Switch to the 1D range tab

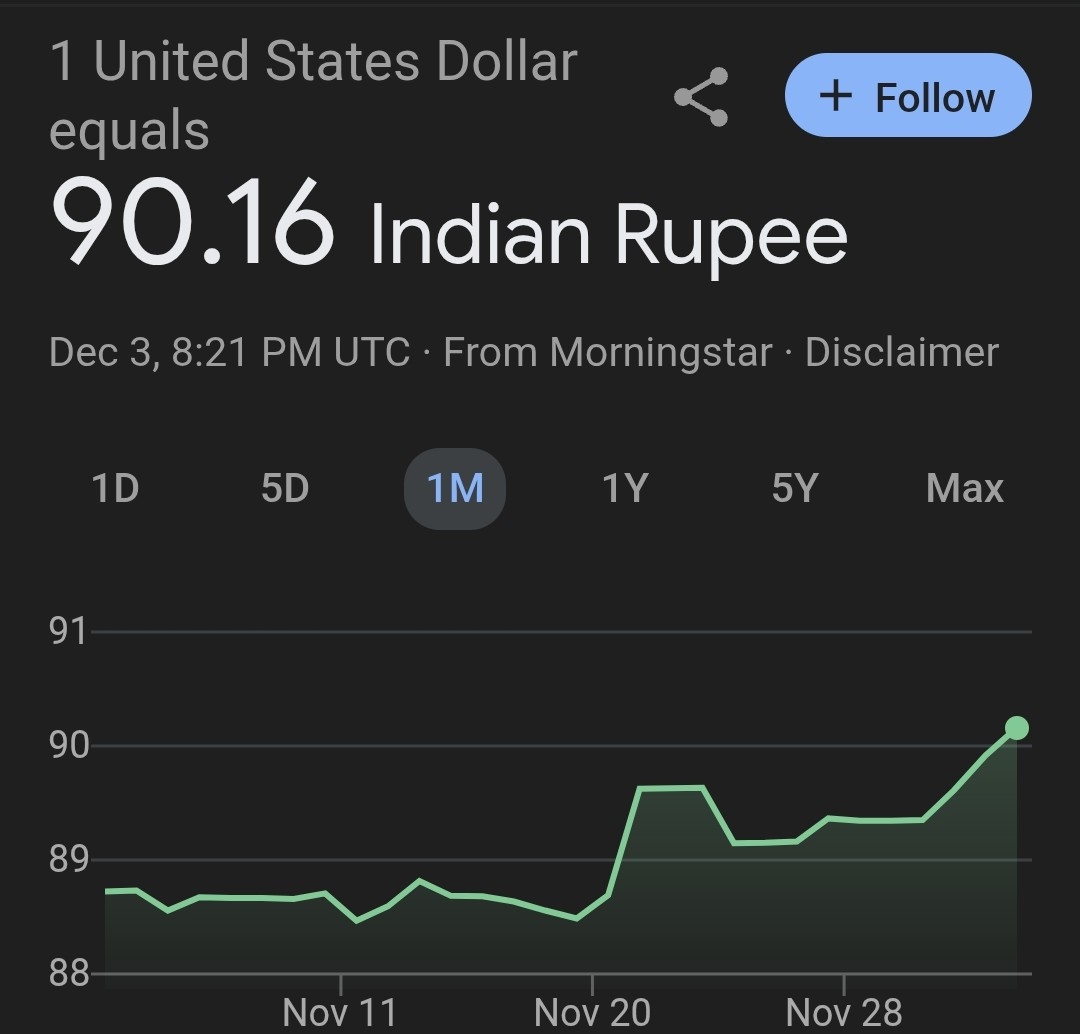coord(115,489)
